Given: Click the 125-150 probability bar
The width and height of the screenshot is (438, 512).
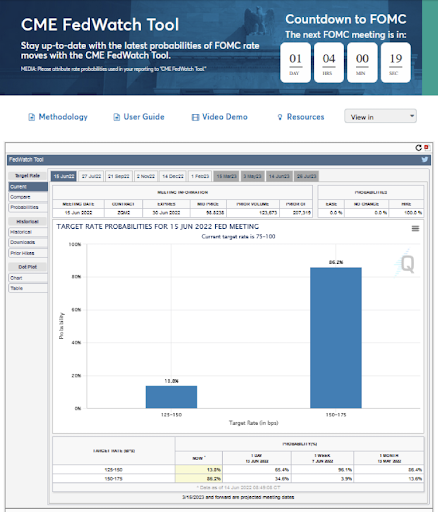Looking at the screenshot, I should click(171, 397).
